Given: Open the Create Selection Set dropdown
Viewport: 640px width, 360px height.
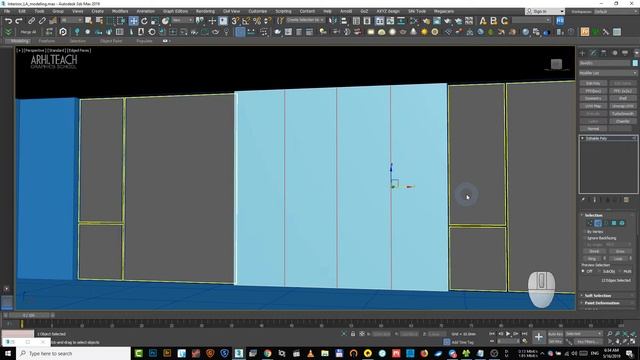Looking at the screenshot, I should pyautogui.click(x=306, y=20).
